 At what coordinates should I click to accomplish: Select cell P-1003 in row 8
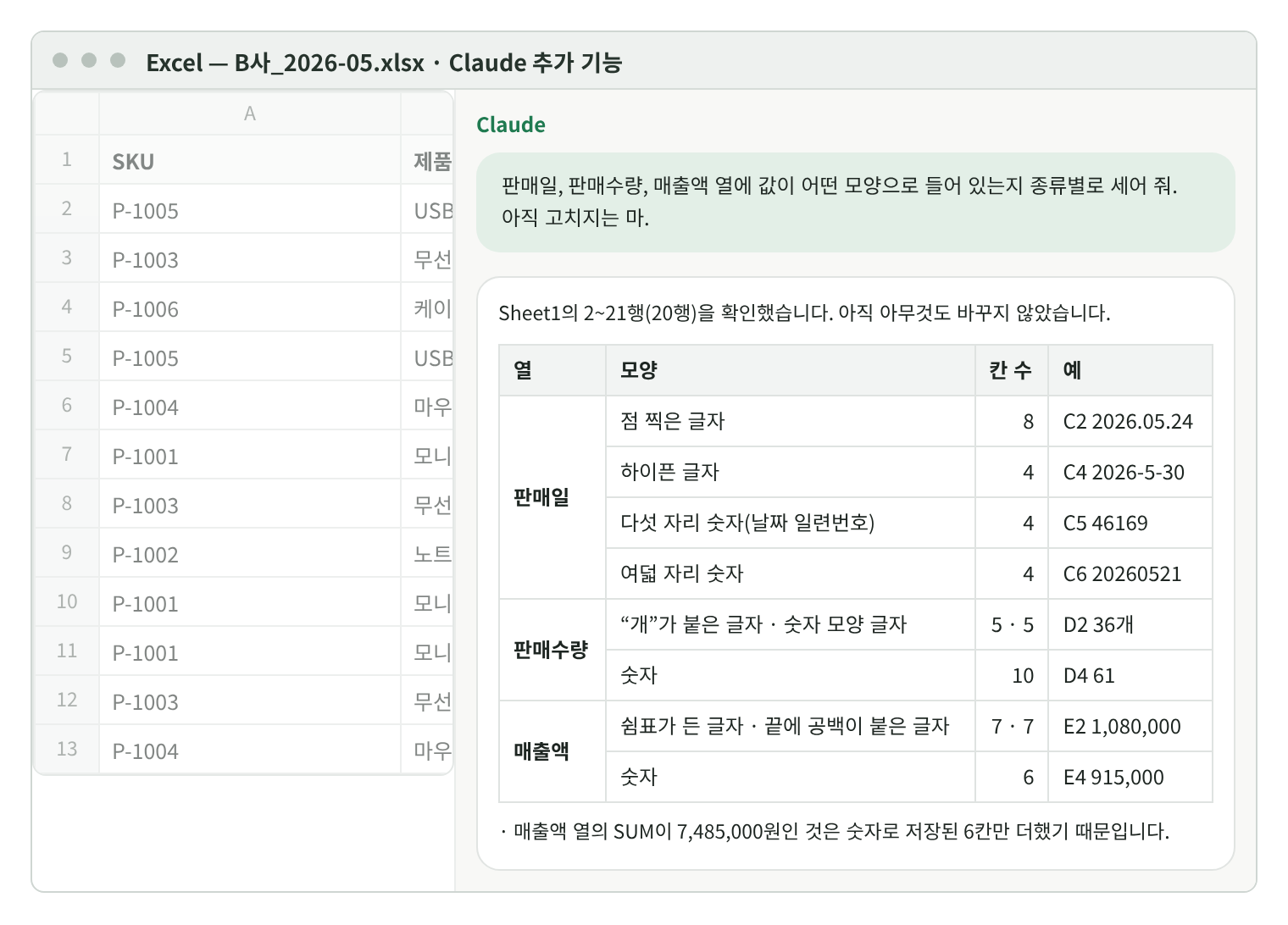click(x=249, y=504)
